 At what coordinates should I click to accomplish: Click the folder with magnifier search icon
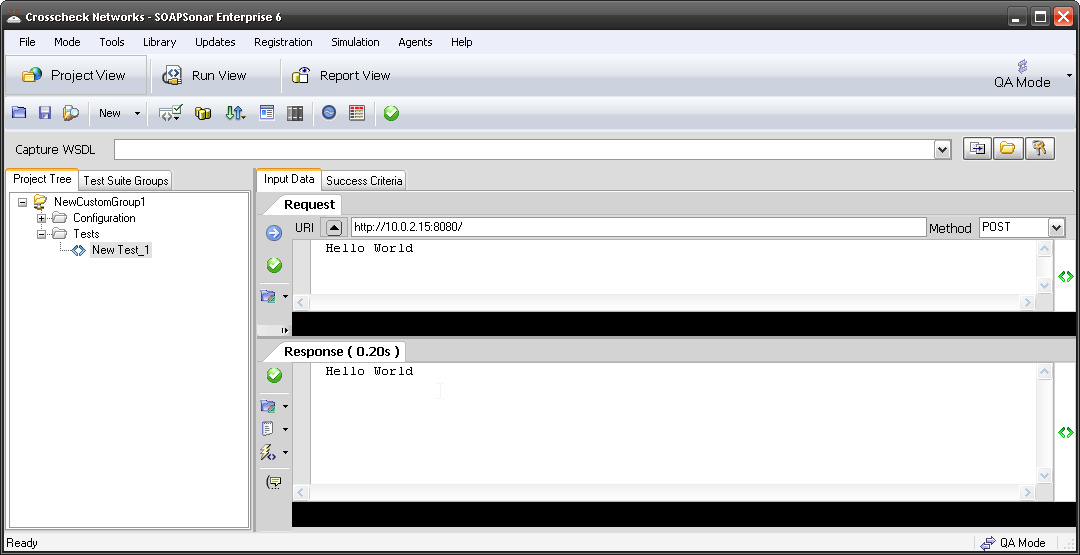70,113
